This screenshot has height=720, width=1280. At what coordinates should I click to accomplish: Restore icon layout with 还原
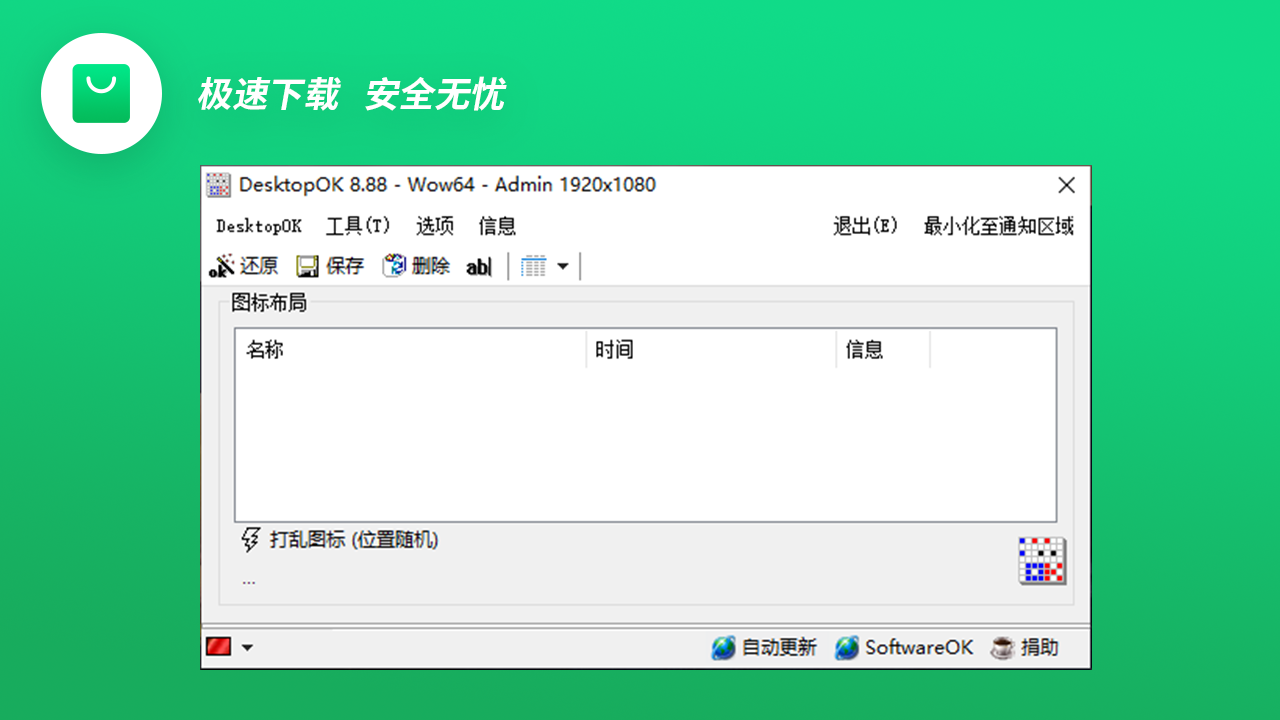(x=244, y=266)
